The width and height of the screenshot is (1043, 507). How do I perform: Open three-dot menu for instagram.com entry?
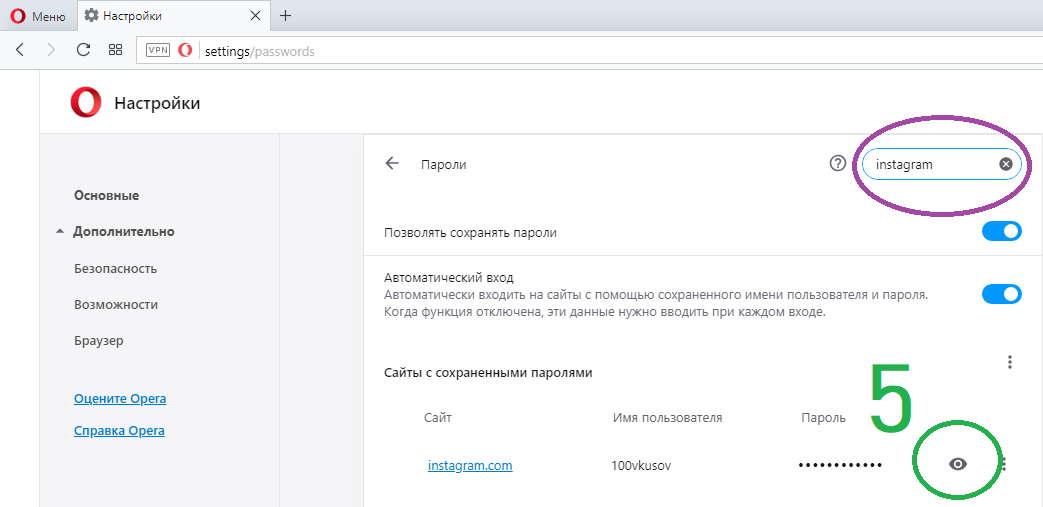1004,464
